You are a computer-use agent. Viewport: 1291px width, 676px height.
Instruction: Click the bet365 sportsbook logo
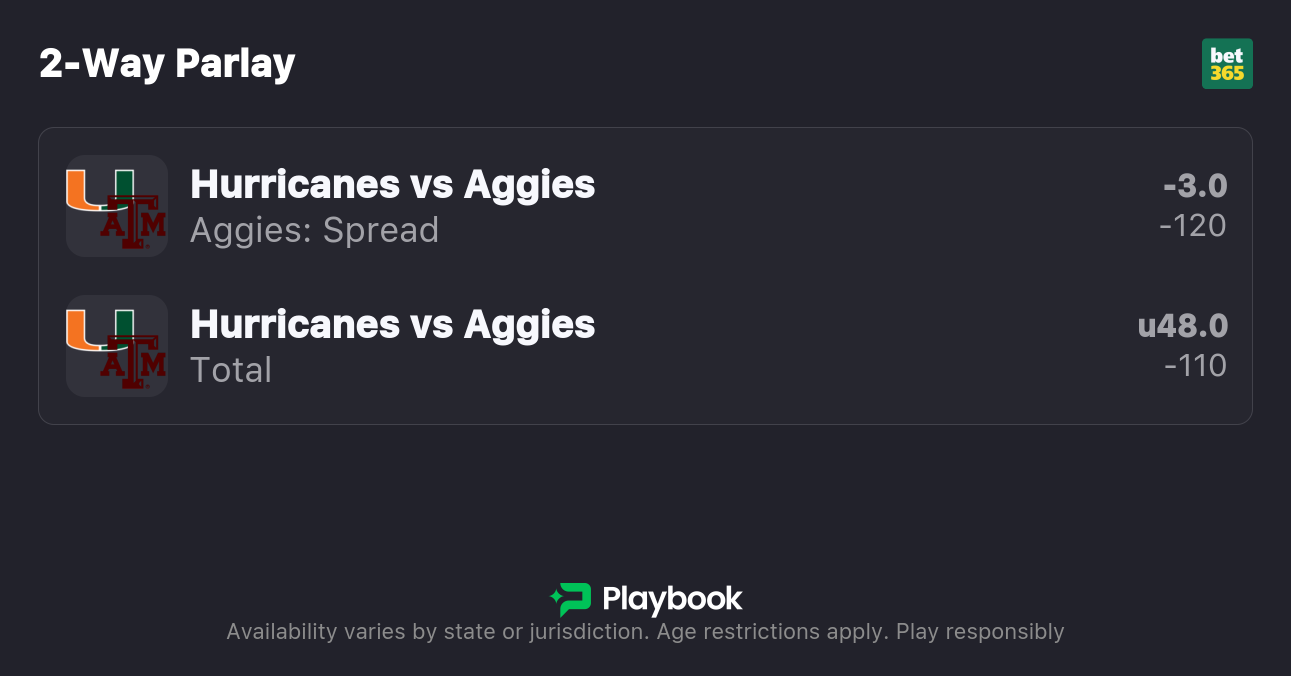[x=1227, y=64]
